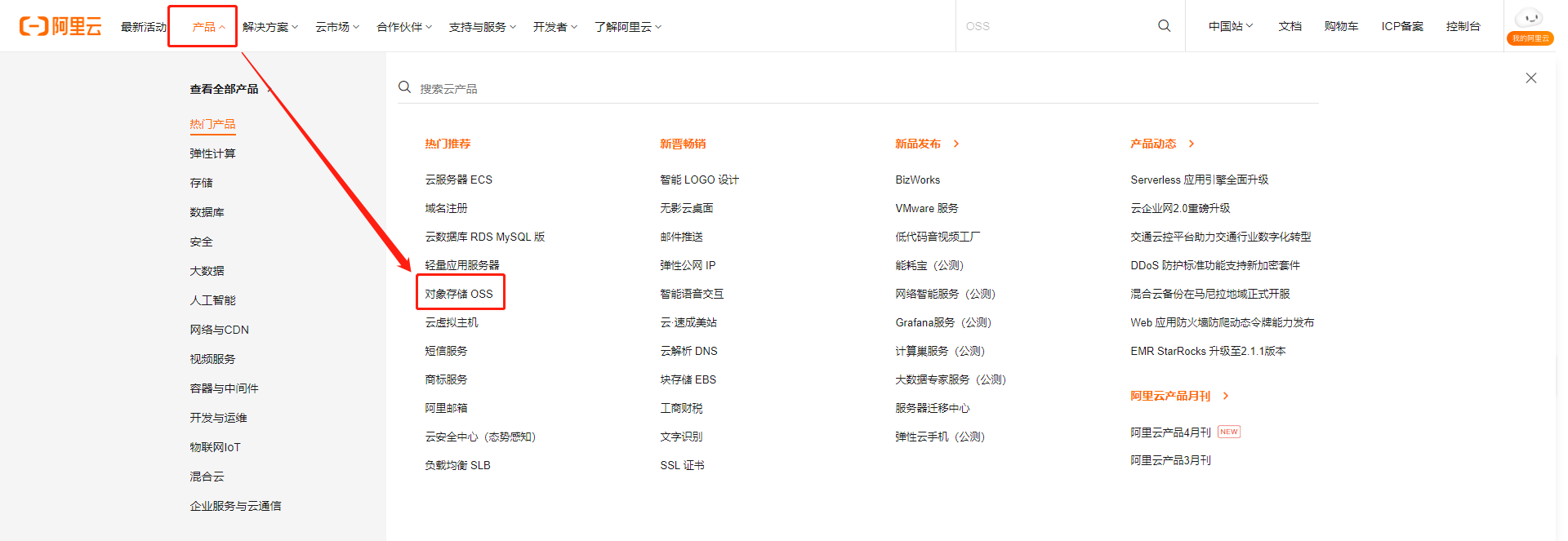The width and height of the screenshot is (1568, 541).
Task: Select the 视频服务 category
Action: point(212,359)
